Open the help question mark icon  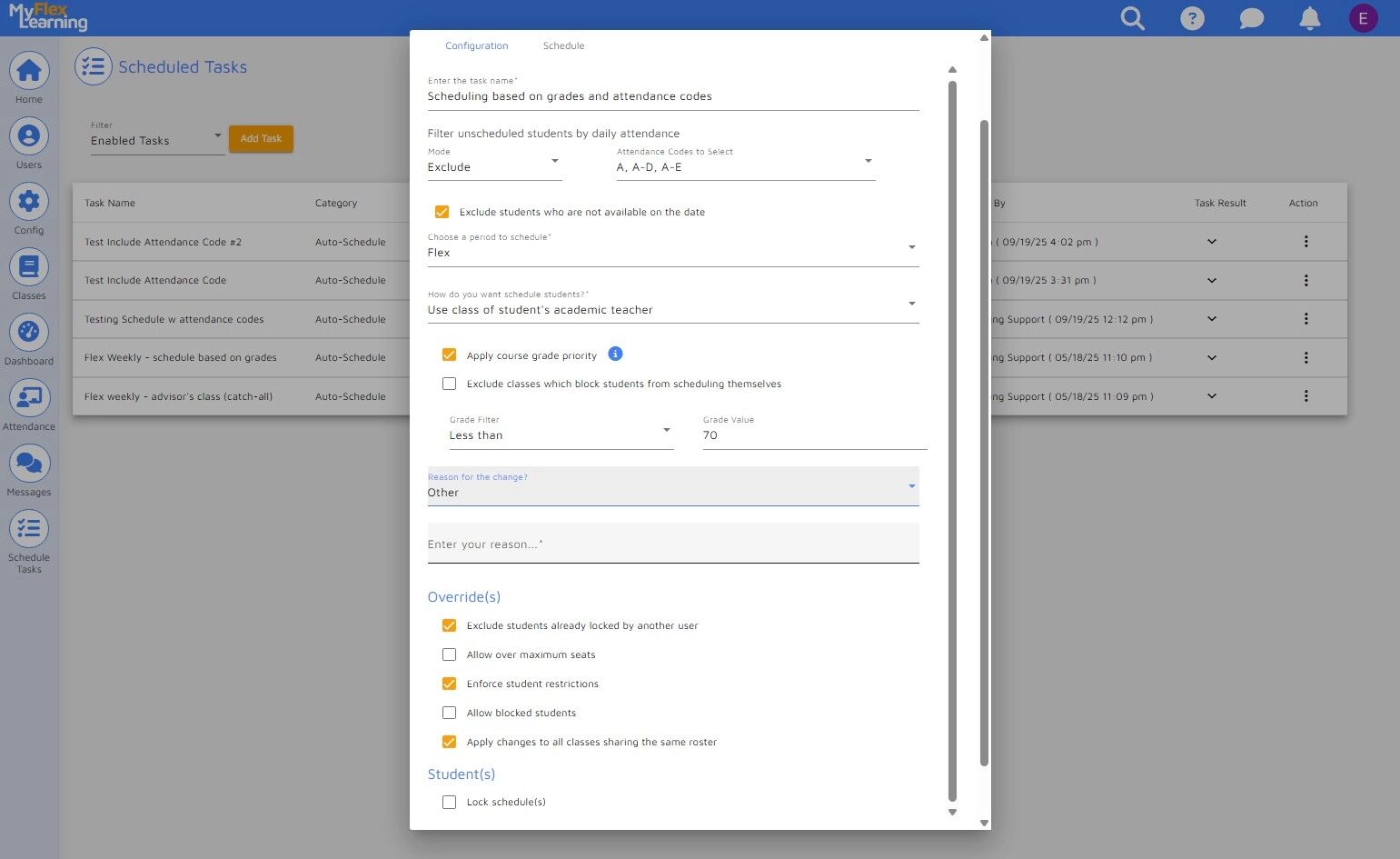pyautogui.click(x=1192, y=18)
